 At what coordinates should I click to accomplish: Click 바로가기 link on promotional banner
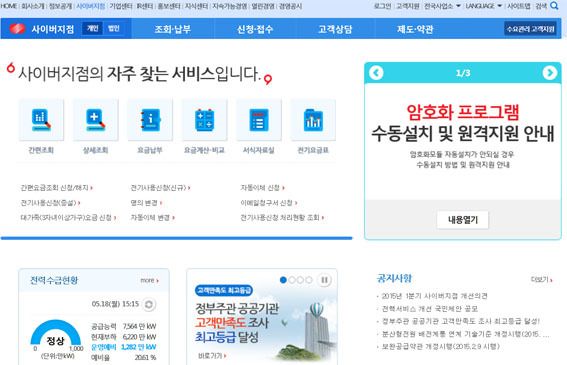(212, 356)
